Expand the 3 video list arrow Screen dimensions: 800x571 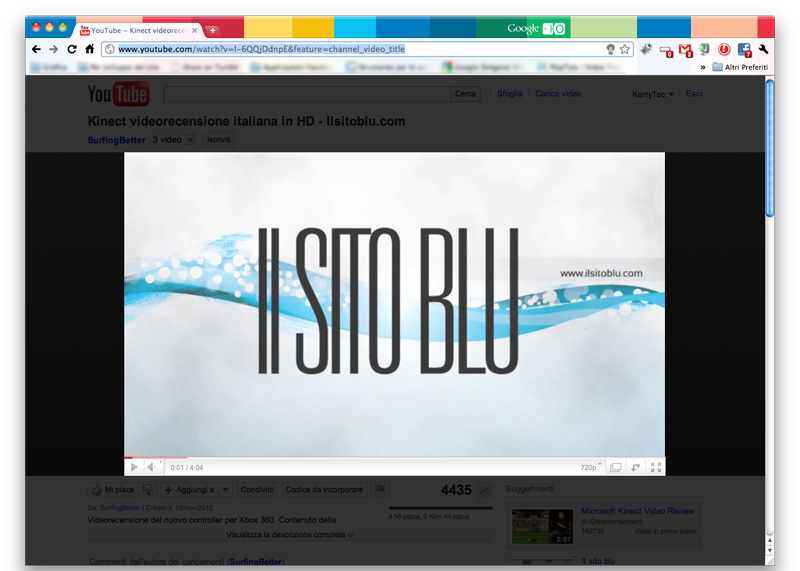point(190,139)
